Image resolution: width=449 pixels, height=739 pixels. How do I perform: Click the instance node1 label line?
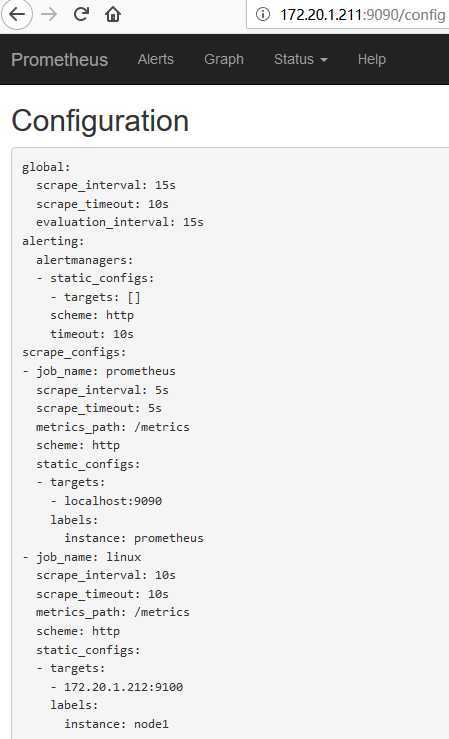[116, 724]
